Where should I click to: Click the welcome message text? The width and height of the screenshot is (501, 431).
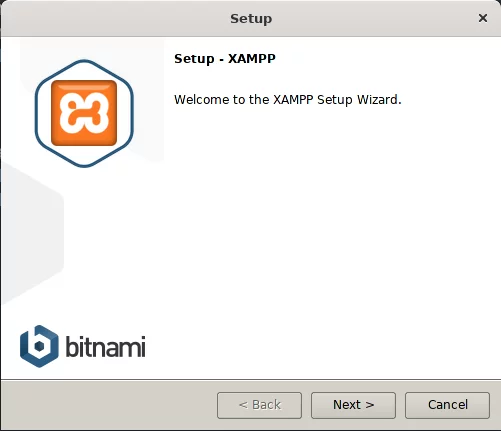point(288,100)
